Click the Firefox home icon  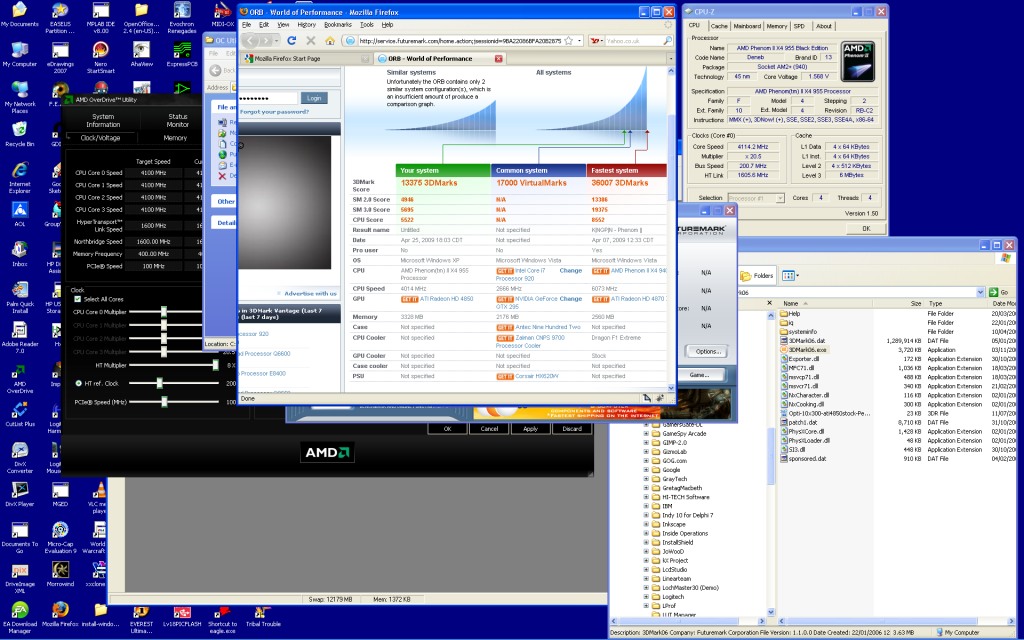coord(329,41)
